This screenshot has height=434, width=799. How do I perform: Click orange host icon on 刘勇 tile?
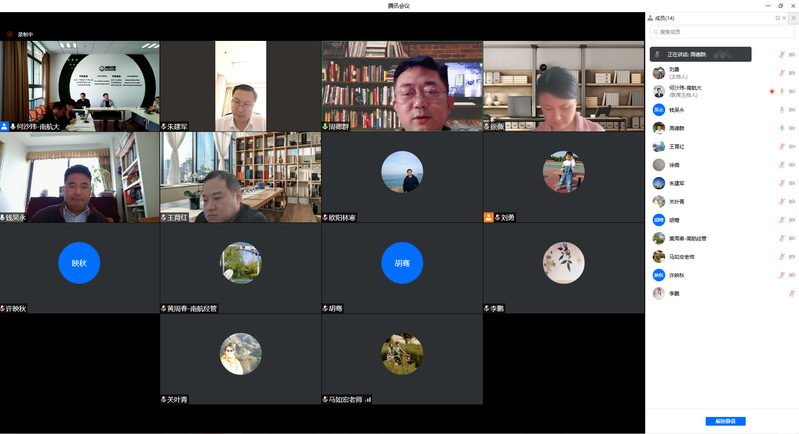[x=489, y=217]
